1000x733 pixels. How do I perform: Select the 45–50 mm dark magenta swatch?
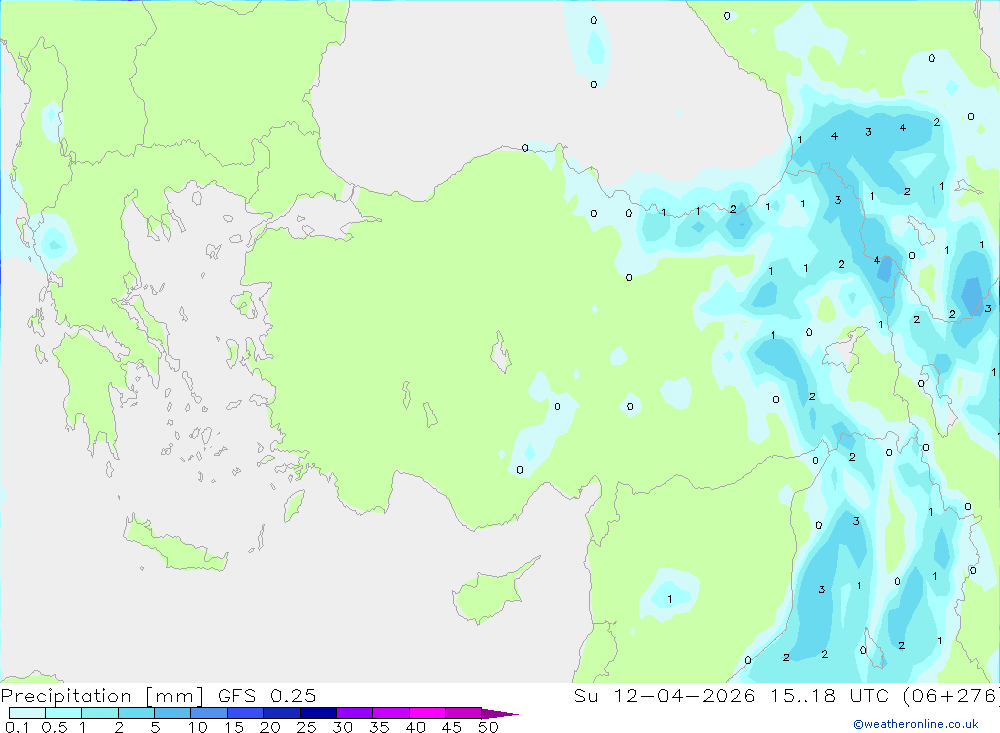click(464, 713)
